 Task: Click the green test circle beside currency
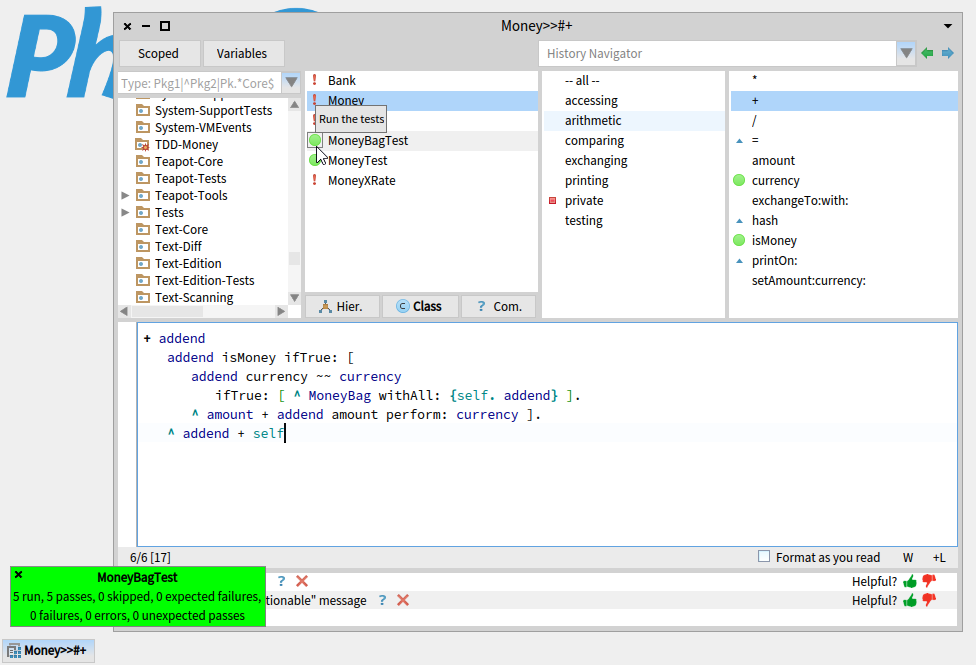tap(739, 181)
